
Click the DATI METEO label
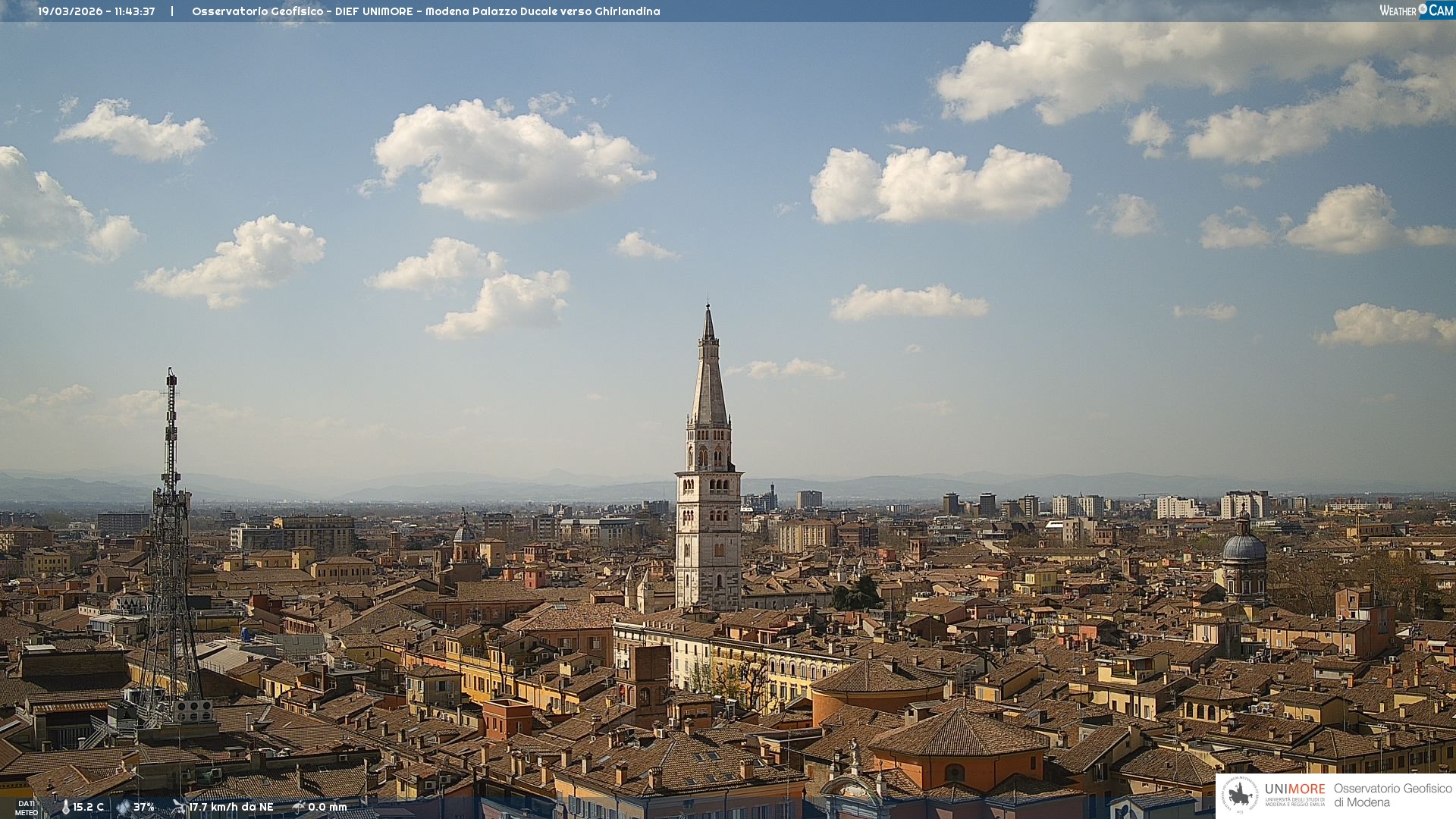click(x=26, y=808)
